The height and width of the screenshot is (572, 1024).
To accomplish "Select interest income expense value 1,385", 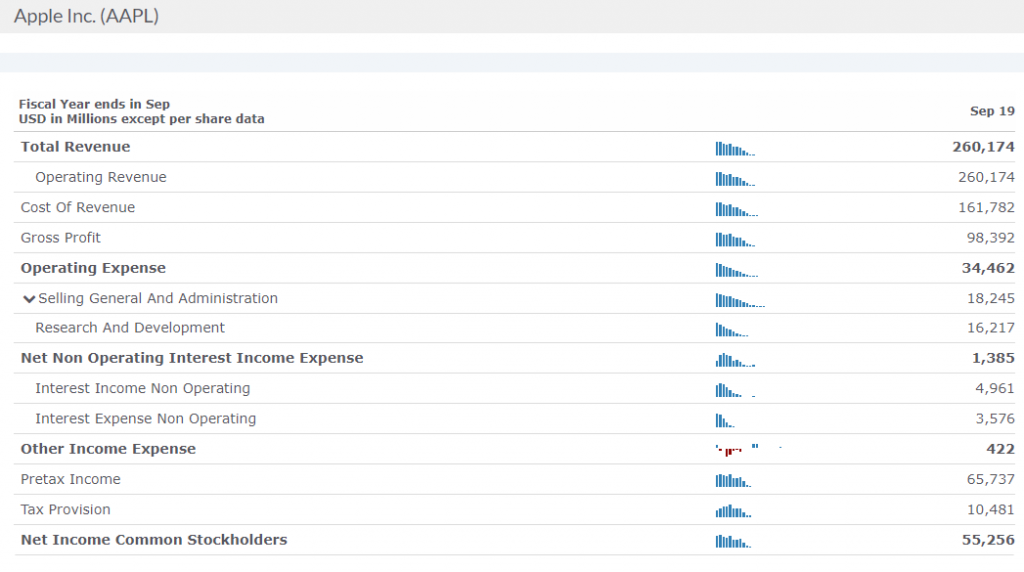I will click(993, 358).
